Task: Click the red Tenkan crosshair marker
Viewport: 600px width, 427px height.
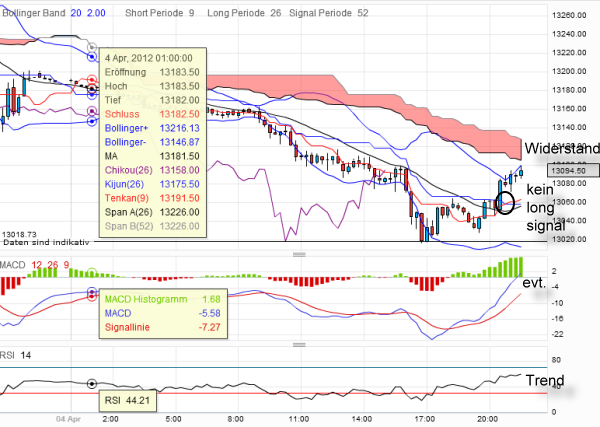Action: (x=92, y=80)
